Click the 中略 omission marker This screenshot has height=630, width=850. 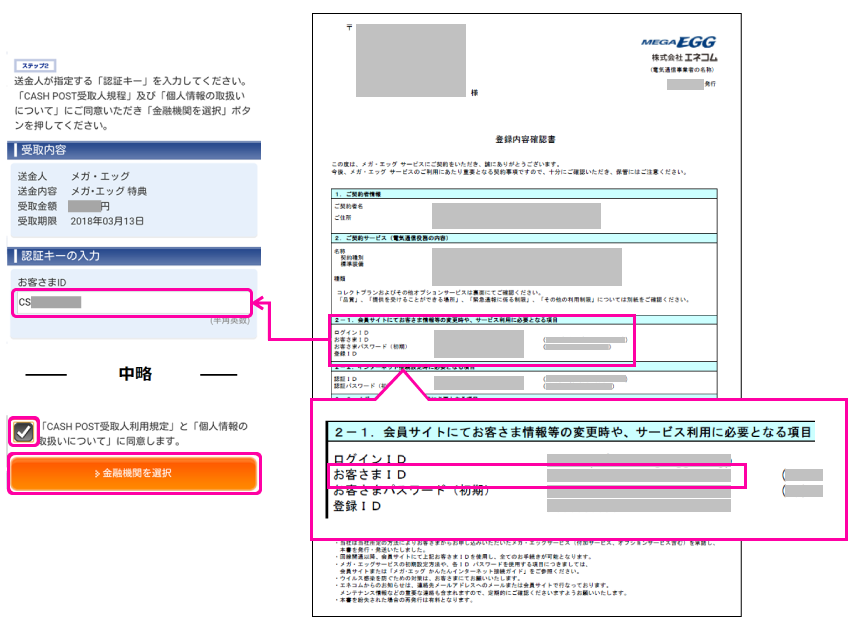pyautogui.click(x=135, y=373)
